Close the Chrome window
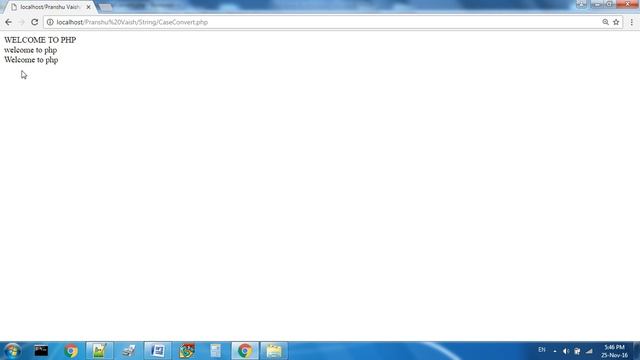This screenshot has height=360, width=640. (627, 4)
